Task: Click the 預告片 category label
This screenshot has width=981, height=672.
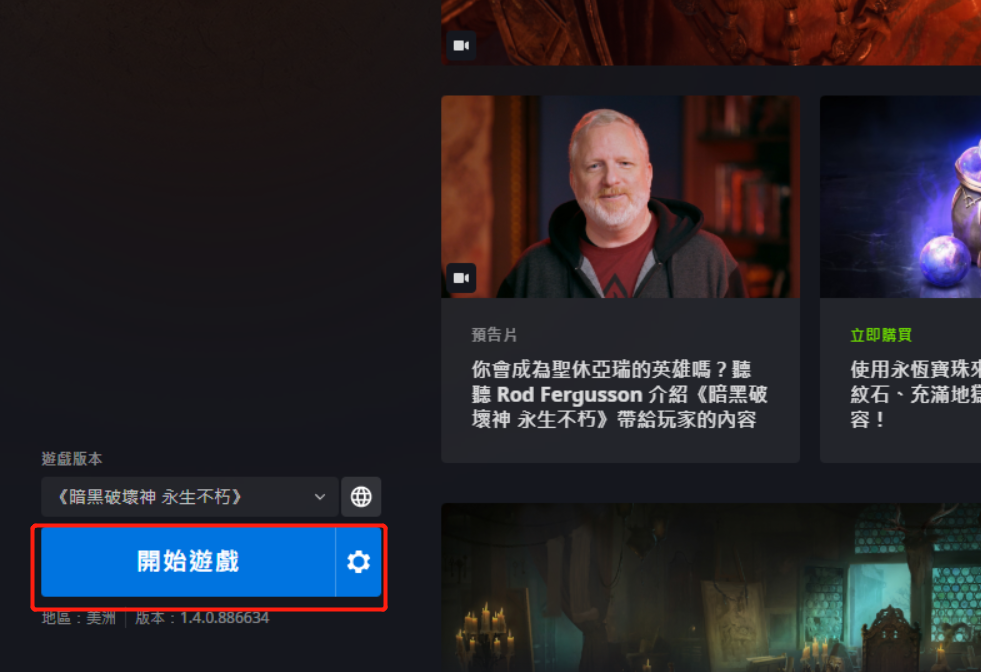Action: 494,335
